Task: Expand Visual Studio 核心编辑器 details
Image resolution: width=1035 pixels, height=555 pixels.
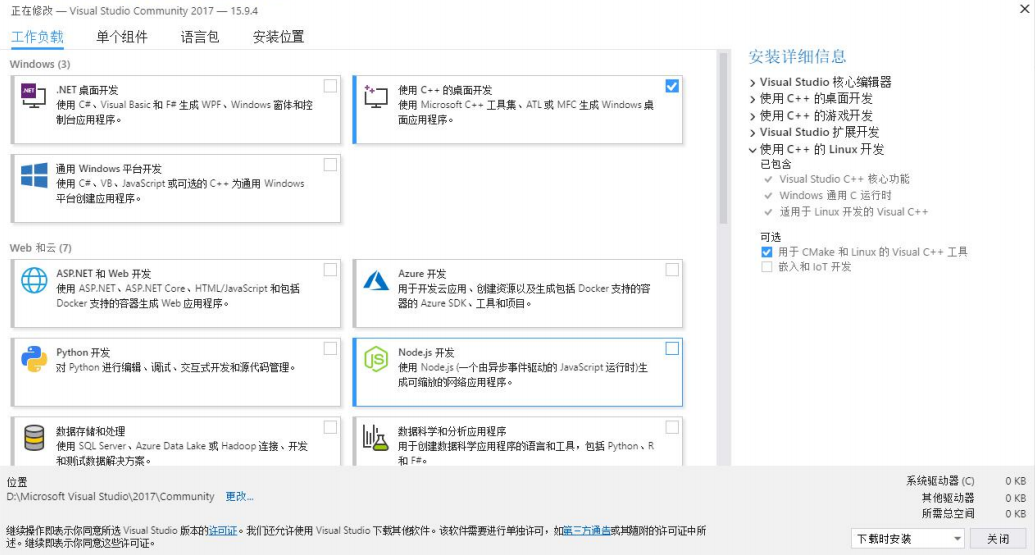Action: click(752, 82)
